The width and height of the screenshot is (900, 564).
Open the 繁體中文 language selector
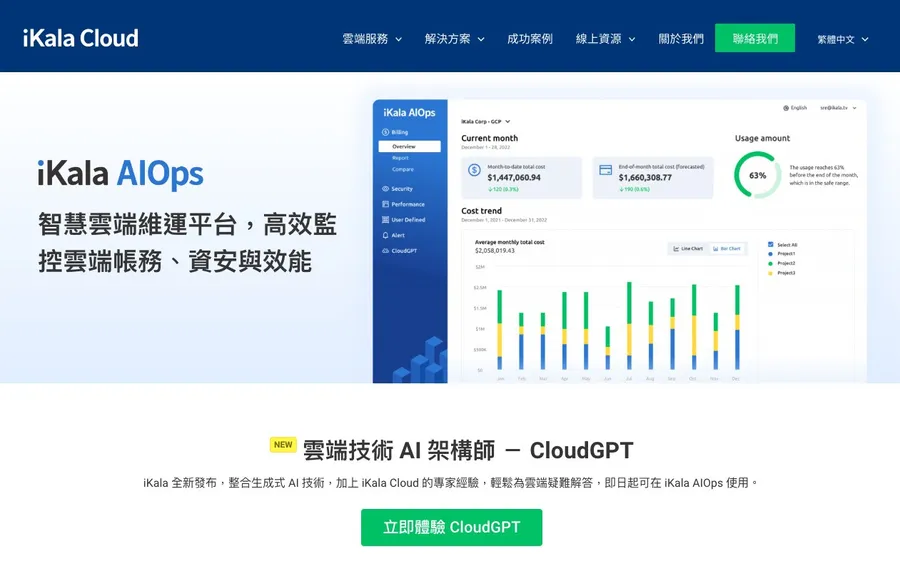point(843,40)
